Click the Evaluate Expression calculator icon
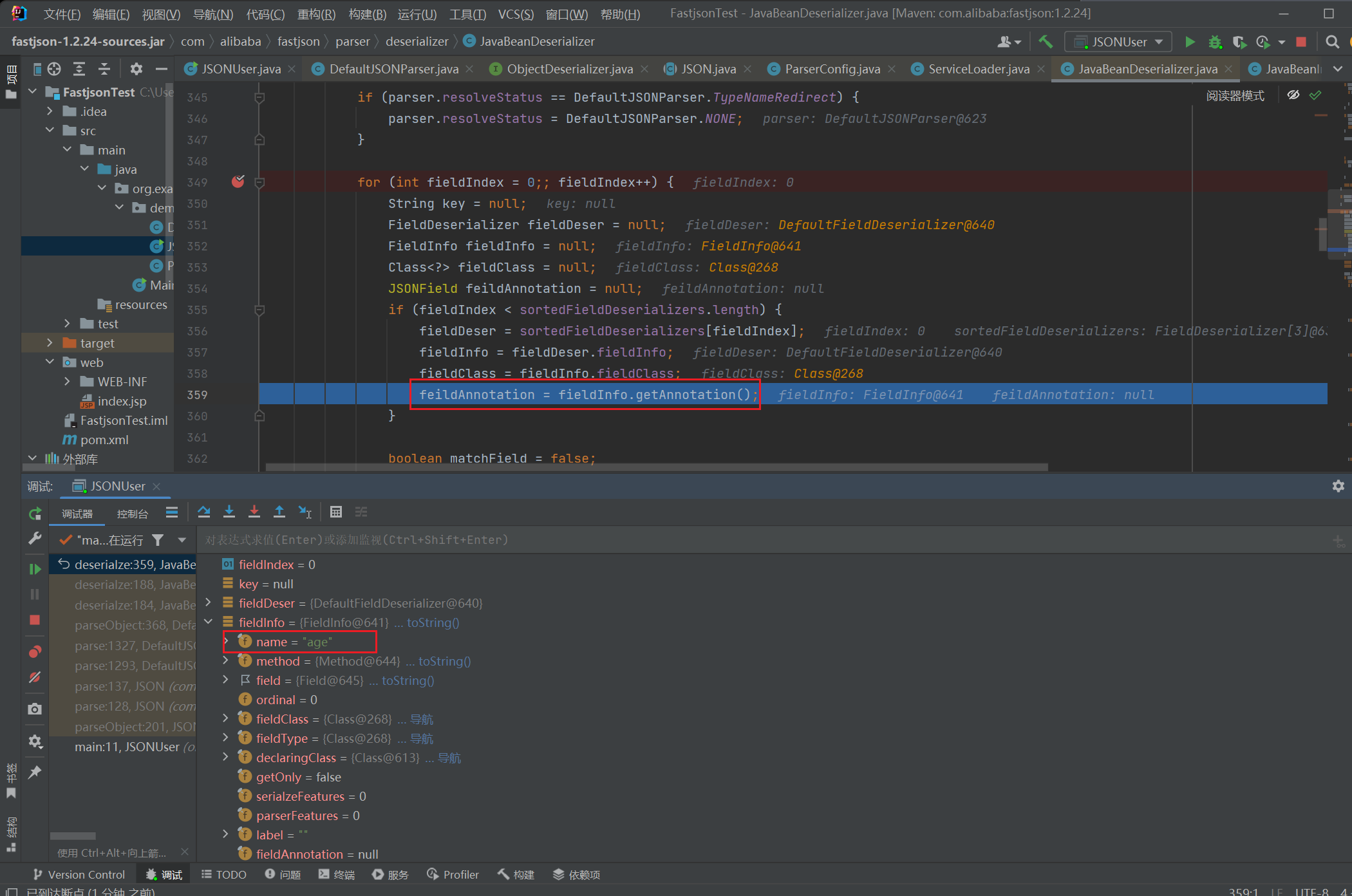Viewport: 1352px width, 896px height. (335, 512)
